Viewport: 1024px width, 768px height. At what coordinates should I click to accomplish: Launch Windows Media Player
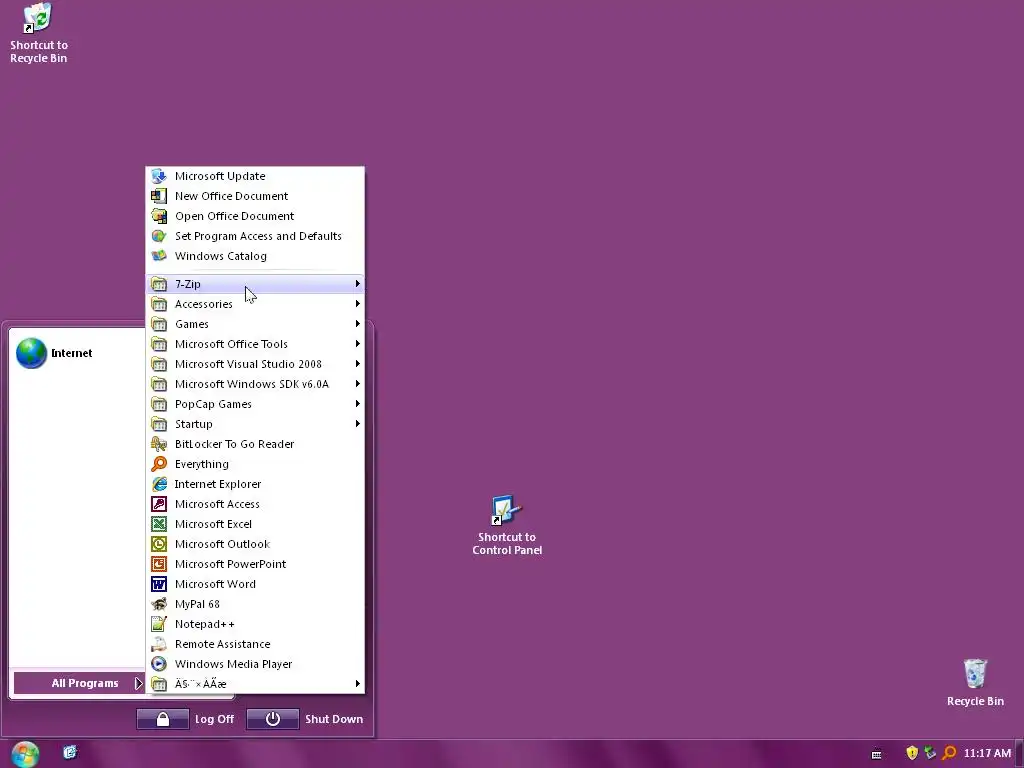click(255, 664)
